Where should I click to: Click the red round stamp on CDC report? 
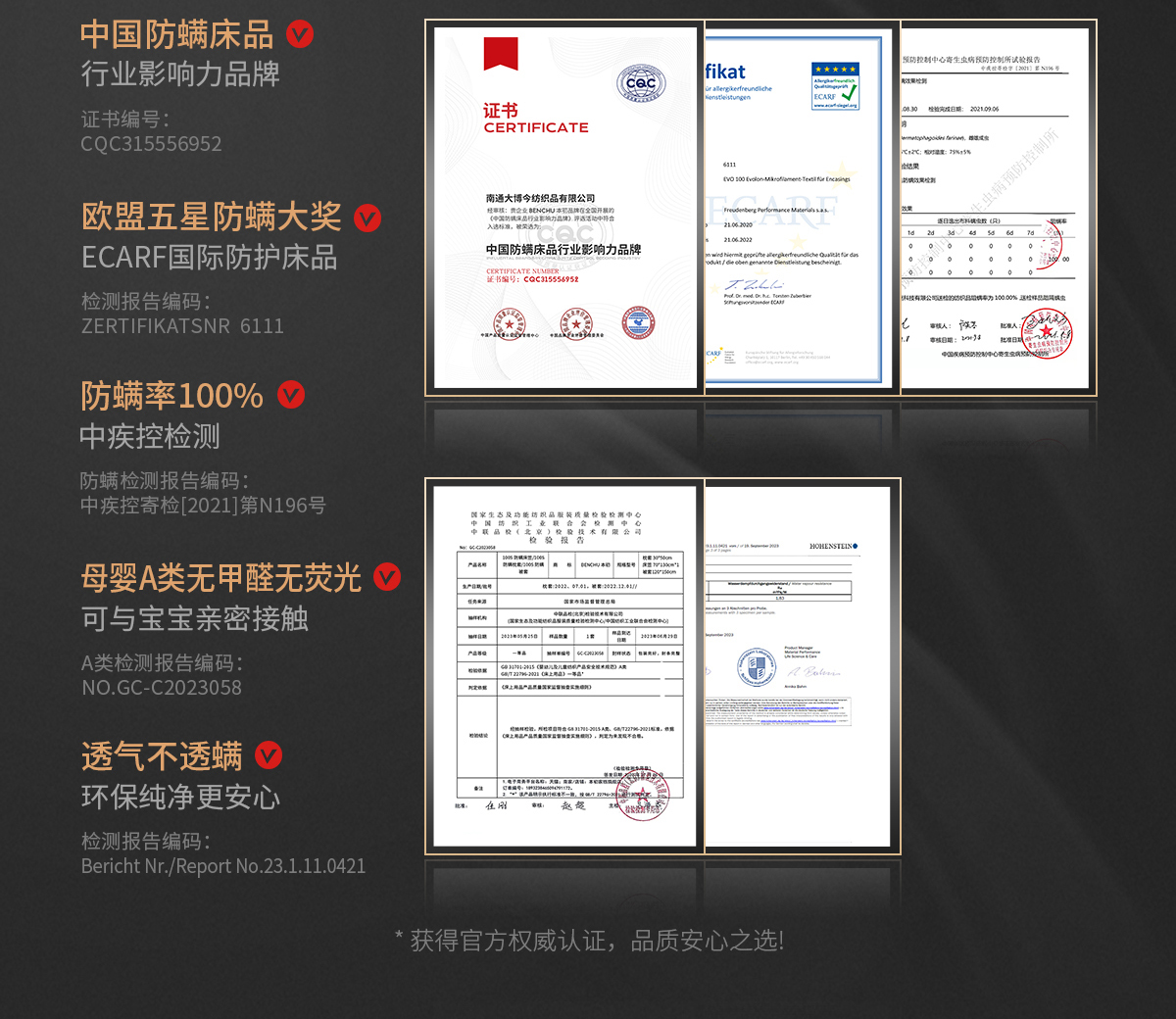tap(1047, 335)
